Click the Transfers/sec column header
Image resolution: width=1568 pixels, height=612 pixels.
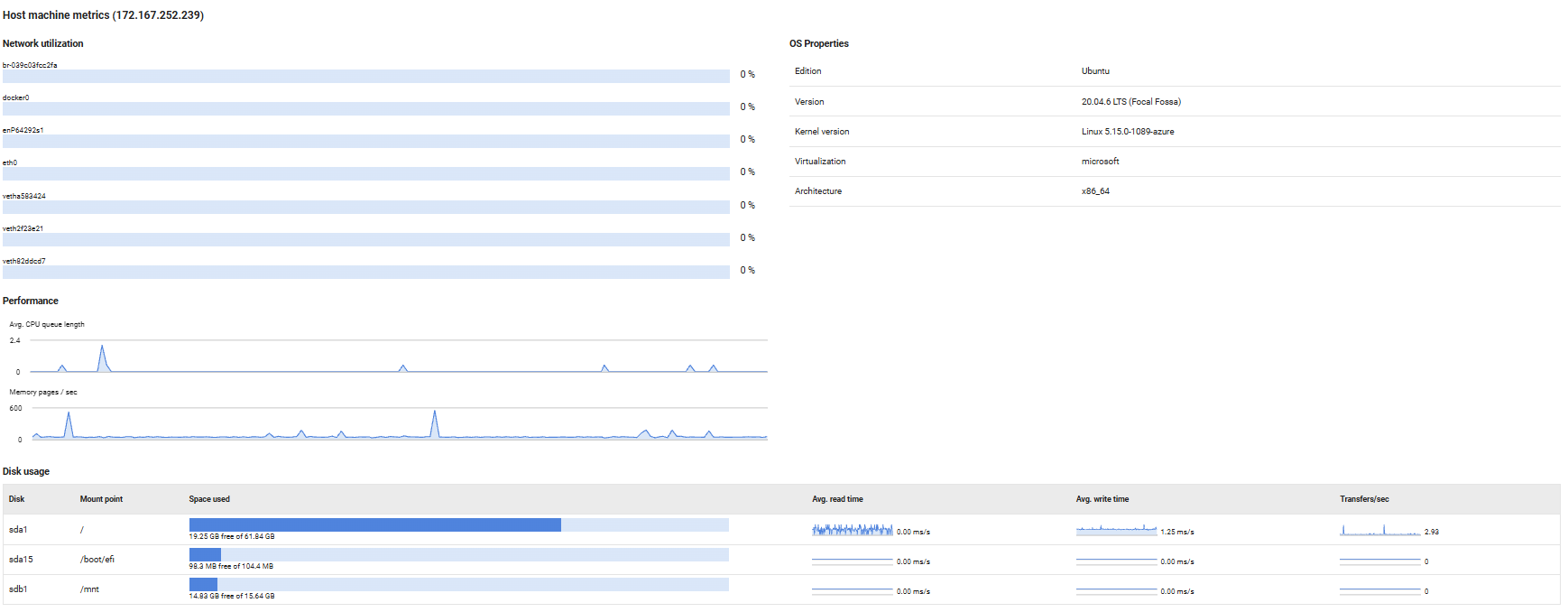pos(1364,499)
